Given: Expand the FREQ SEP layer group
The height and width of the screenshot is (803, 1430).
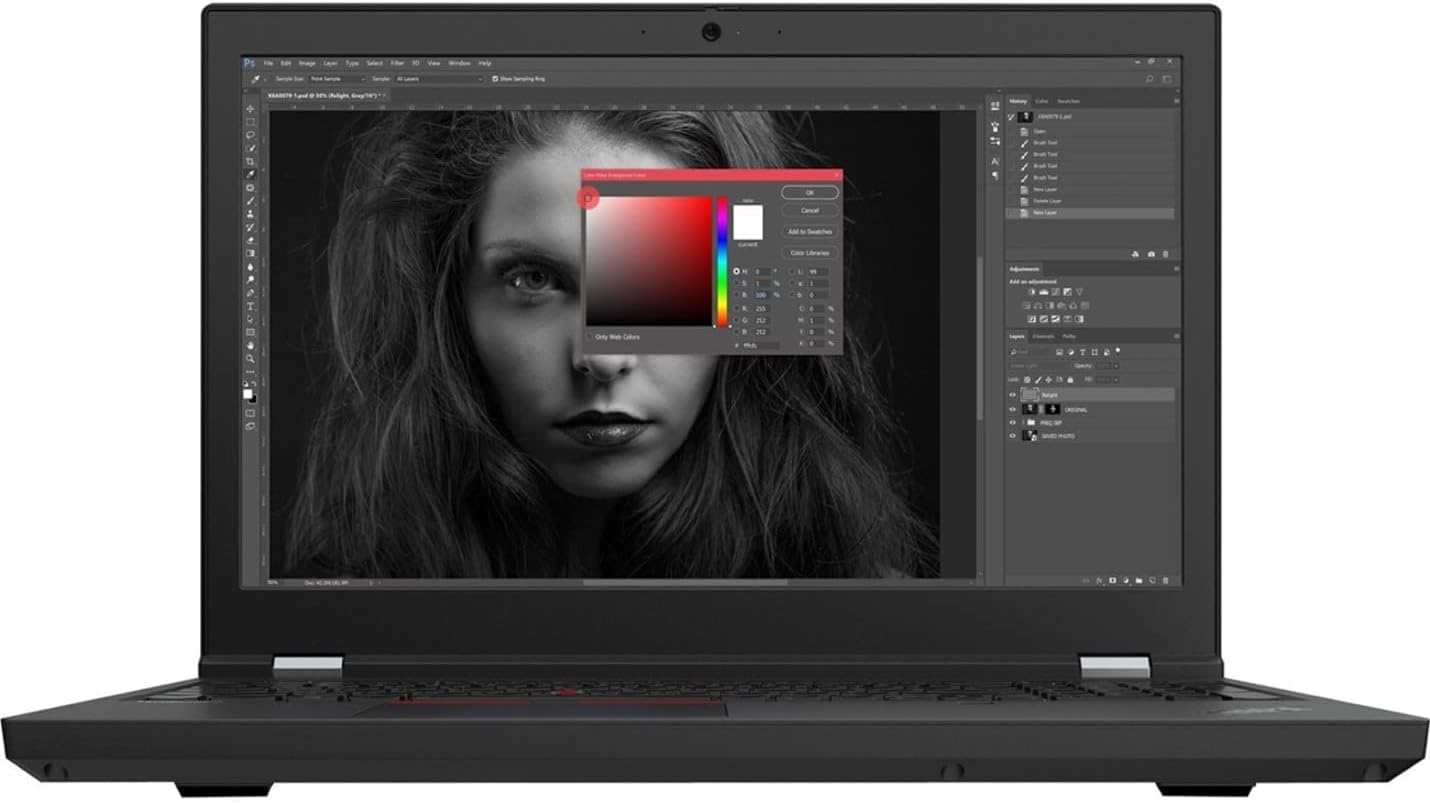Looking at the screenshot, I should 1023,422.
